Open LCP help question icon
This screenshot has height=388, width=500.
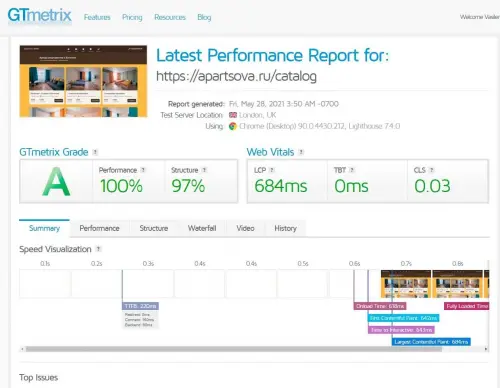point(272,170)
